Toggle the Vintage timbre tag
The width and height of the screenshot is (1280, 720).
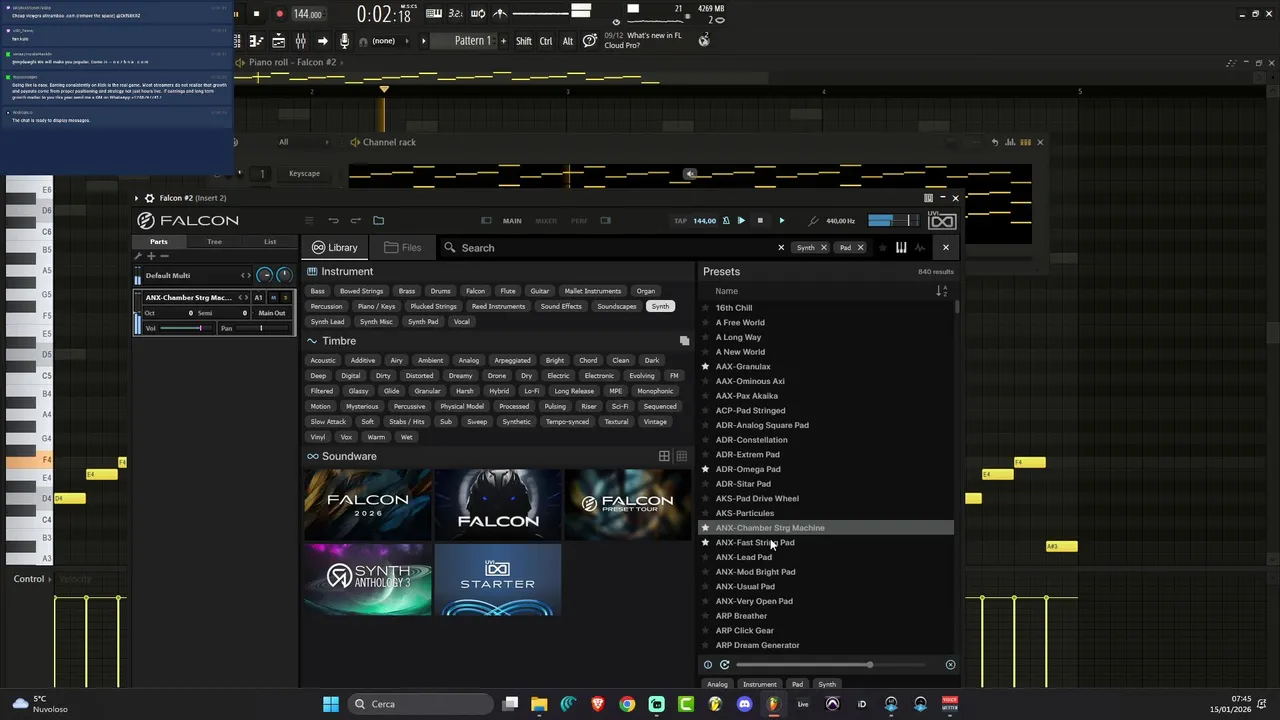coord(655,422)
